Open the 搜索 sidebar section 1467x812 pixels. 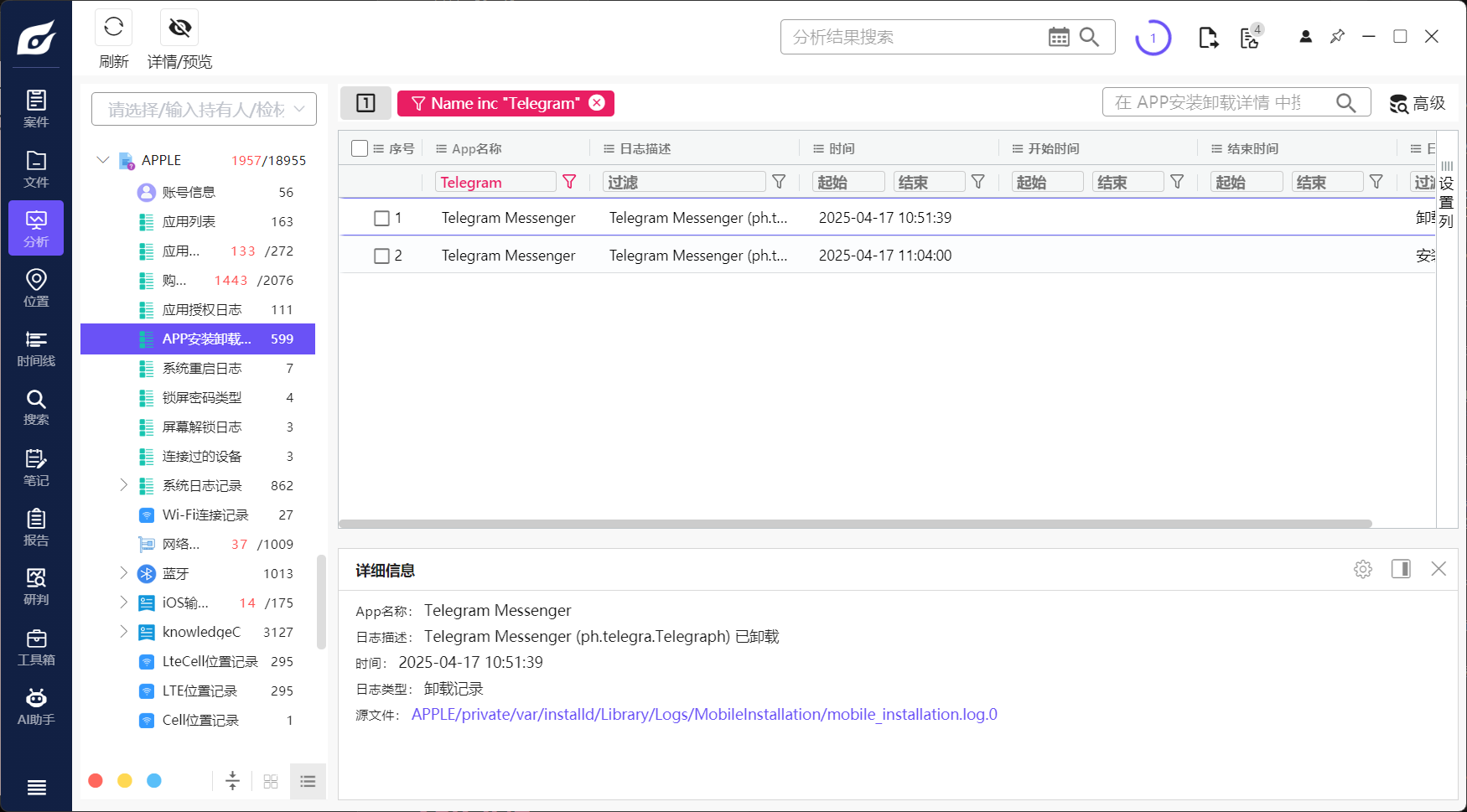point(36,407)
